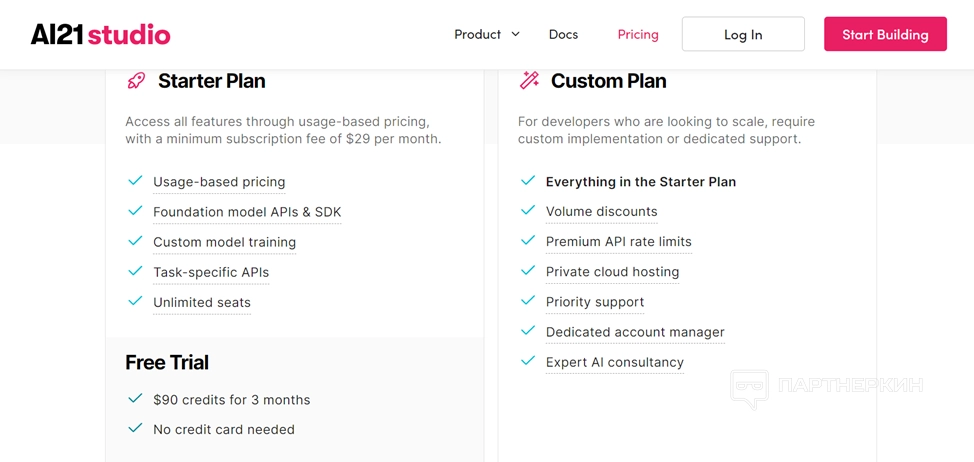Image resolution: width=974 pixels, height=462 pixels.
Task: Expand the Product dropdown chevron
Action: tap(516, 34)
